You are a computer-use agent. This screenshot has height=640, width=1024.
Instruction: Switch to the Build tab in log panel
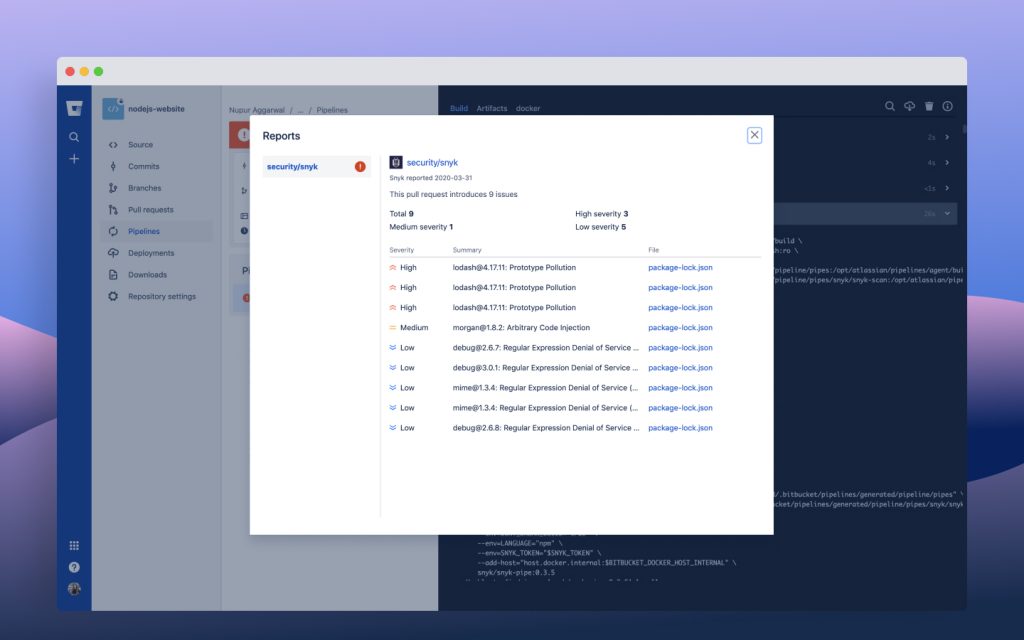[x=458, y=108]
